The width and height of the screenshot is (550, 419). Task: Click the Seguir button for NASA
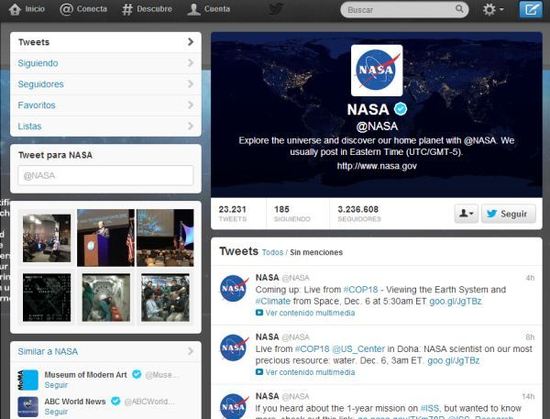(508, 213)
